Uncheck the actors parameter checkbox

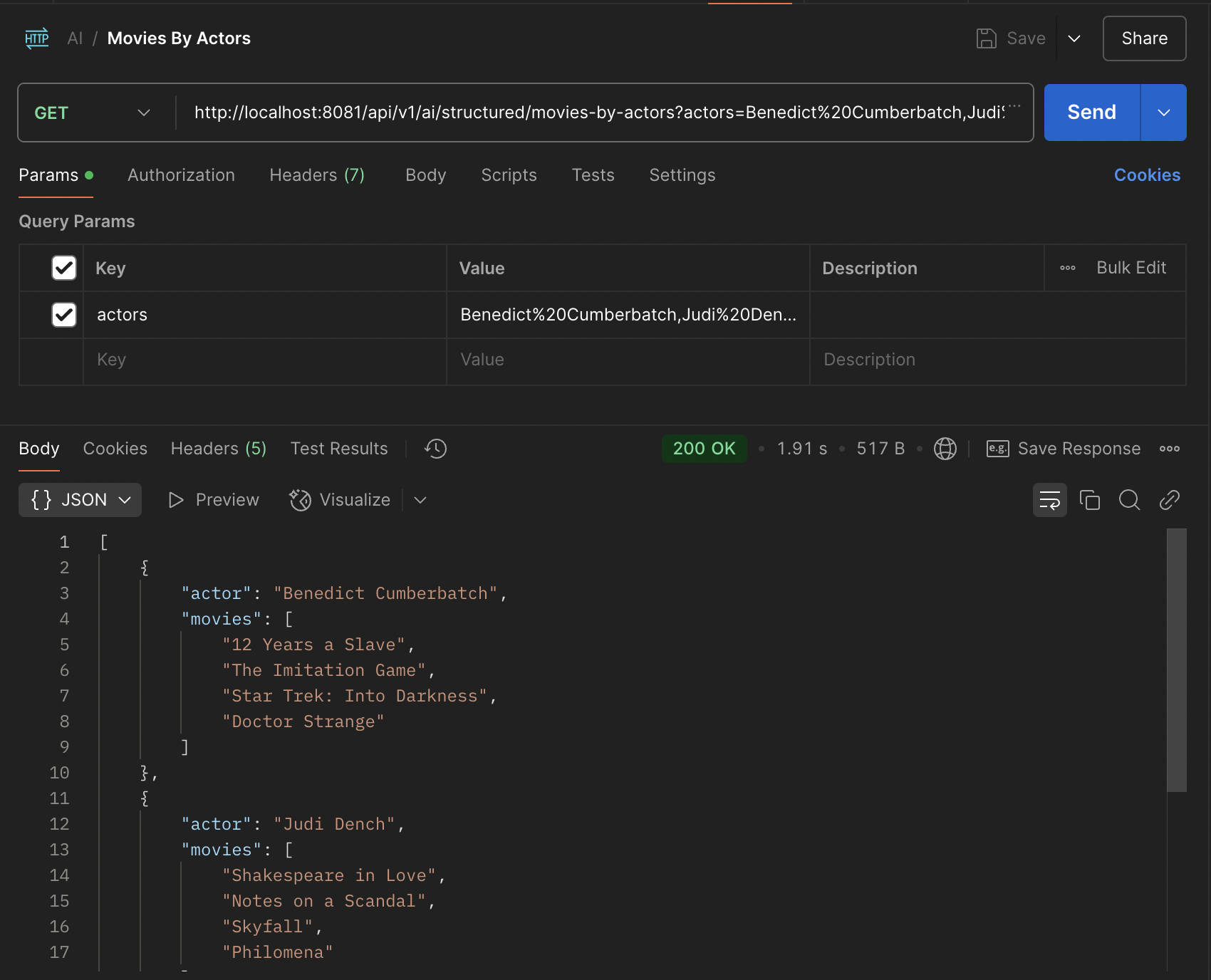[x=64, y=315]
